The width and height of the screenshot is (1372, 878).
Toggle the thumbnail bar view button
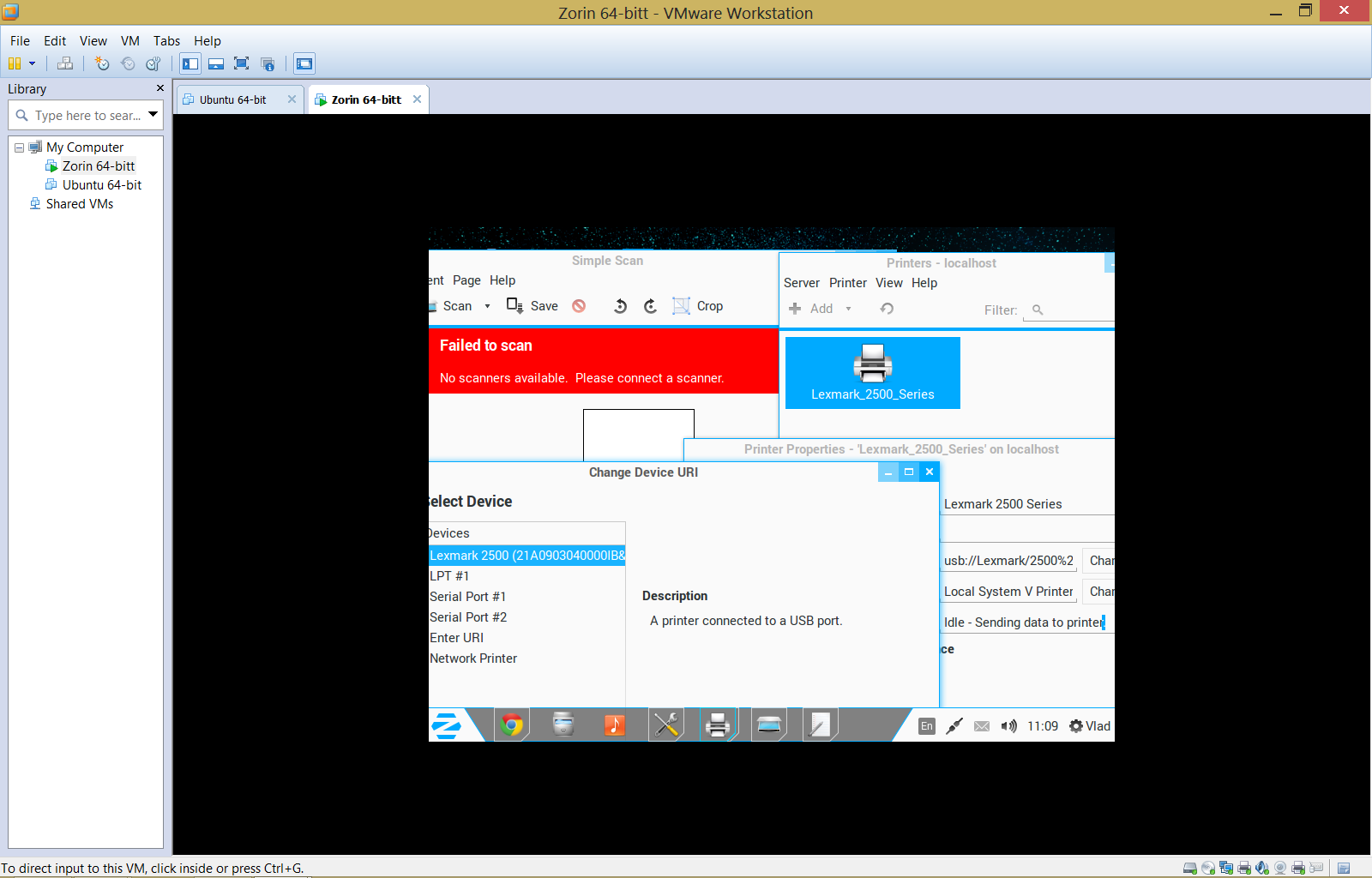point(216,63)
